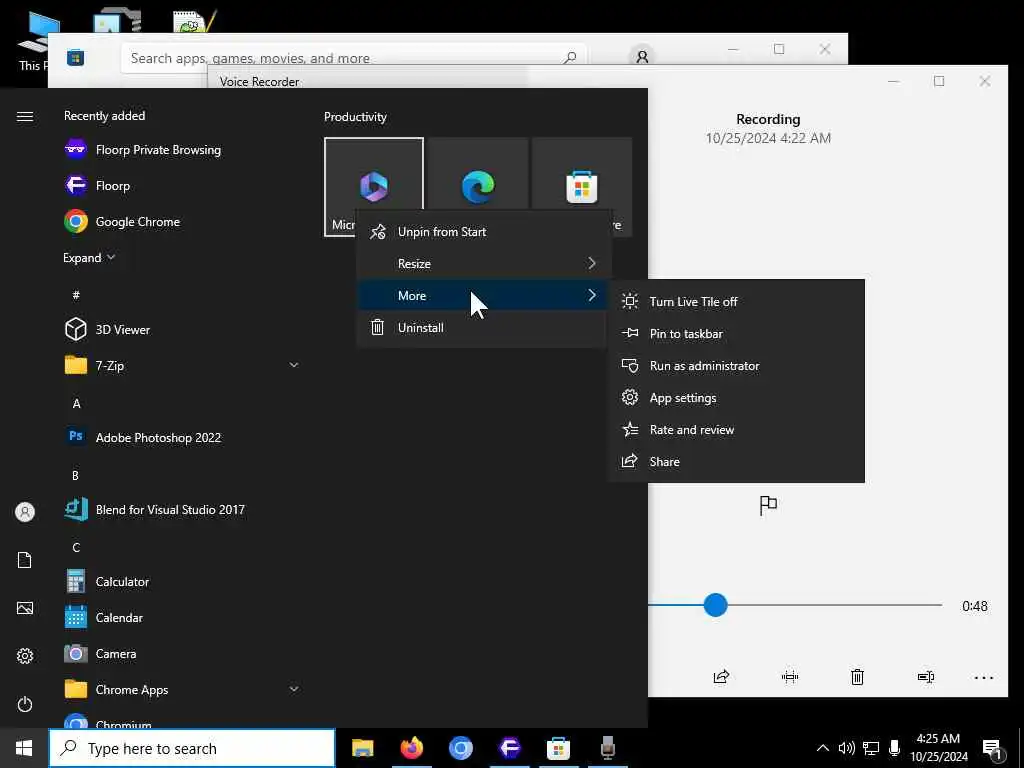Click the Floorp taskbar icon
1024x768 pixels.
[x=509, y=748]
